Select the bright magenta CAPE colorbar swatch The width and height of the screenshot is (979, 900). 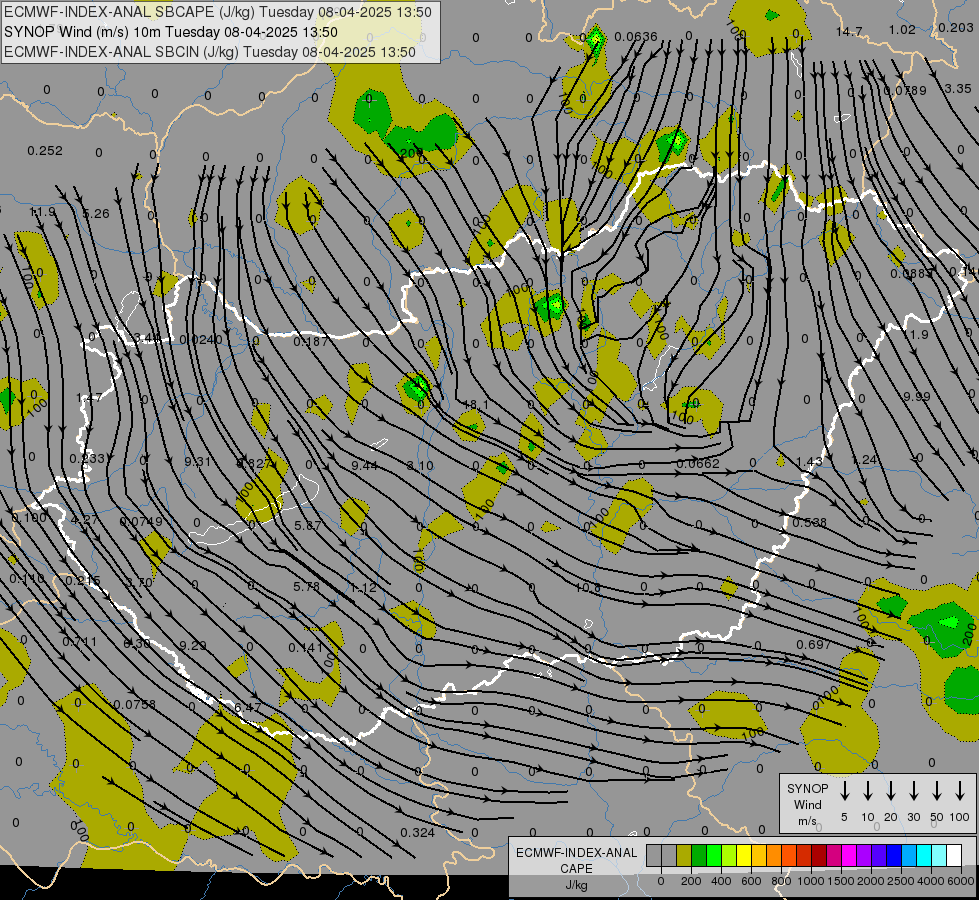(849, 856)
